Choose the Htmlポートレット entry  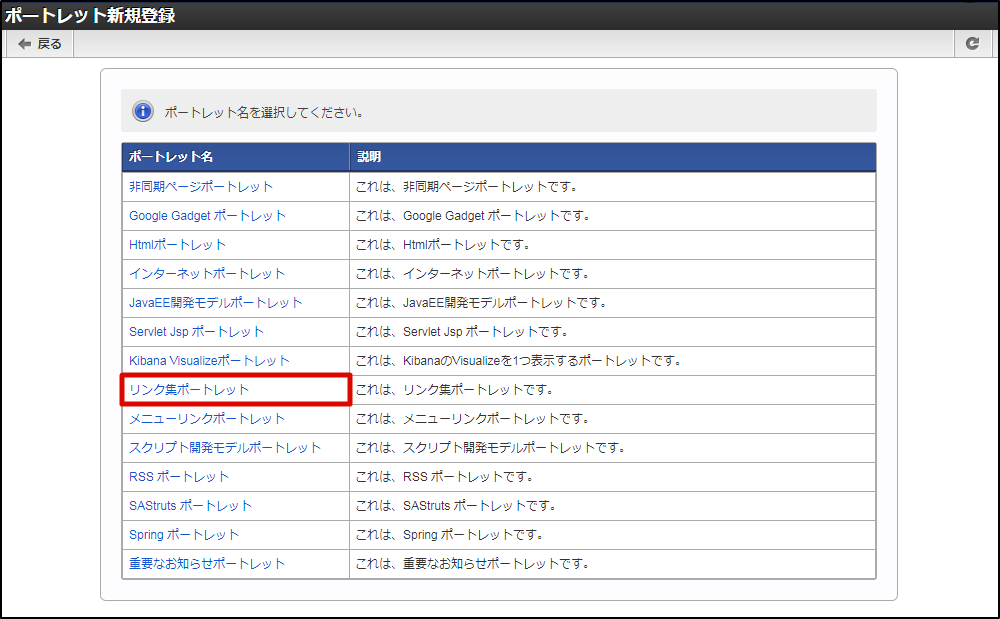[177, 244]
